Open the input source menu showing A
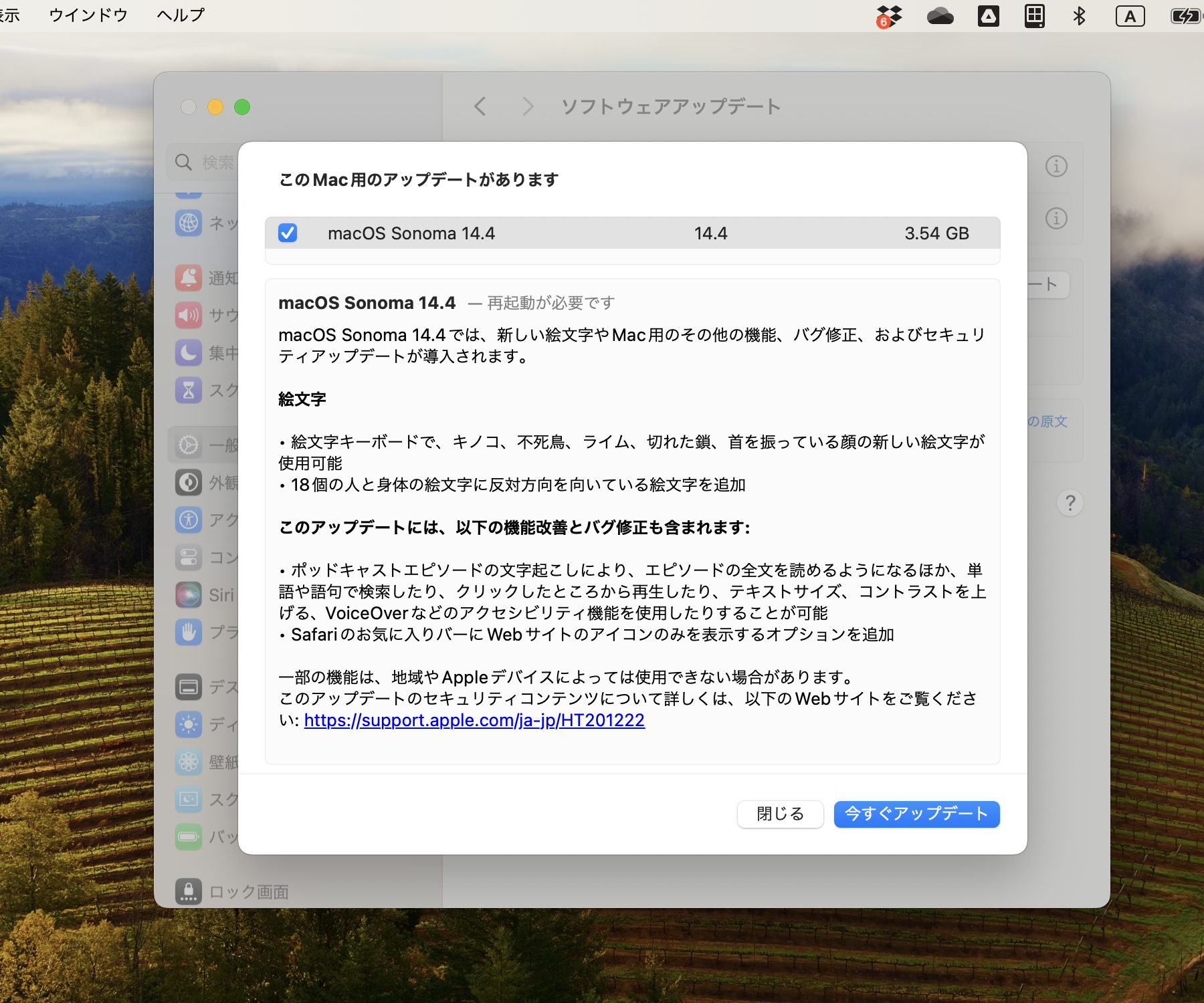 (x=1130, y=15)
